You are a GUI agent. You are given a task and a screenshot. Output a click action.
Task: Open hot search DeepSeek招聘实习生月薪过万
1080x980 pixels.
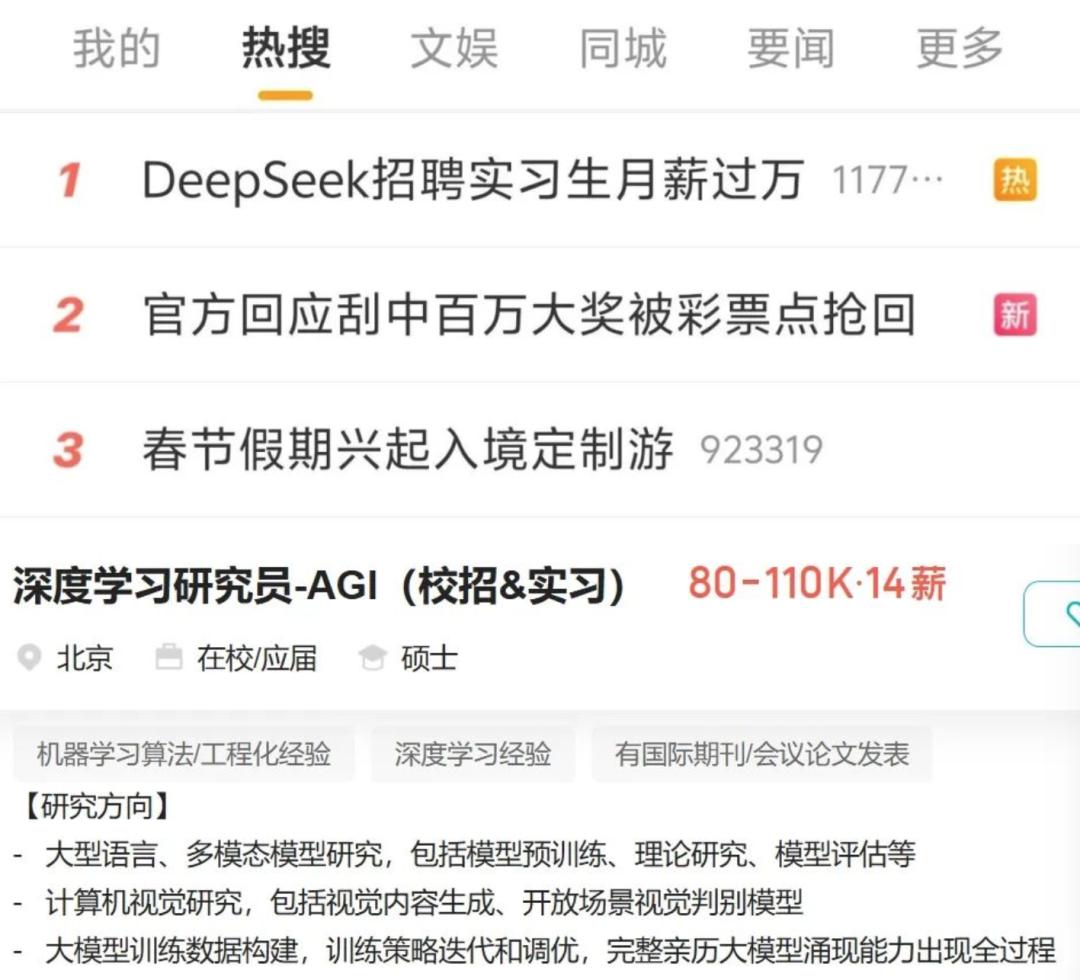(x=472, y=180)
